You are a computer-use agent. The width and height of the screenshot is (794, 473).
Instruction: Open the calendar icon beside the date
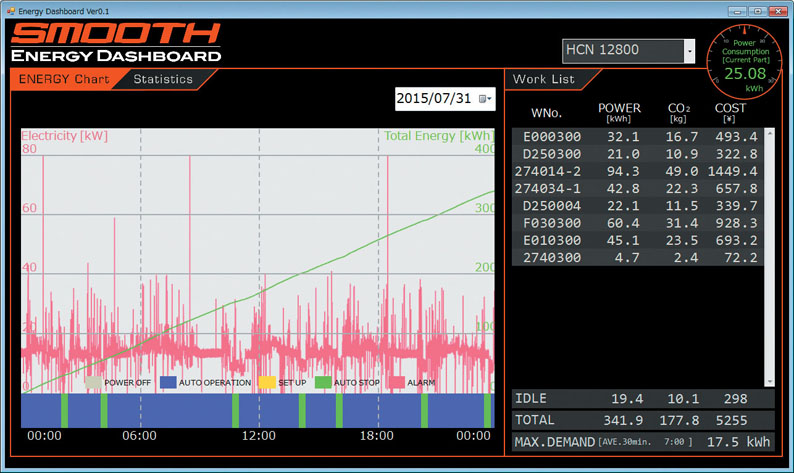(485, 99)
